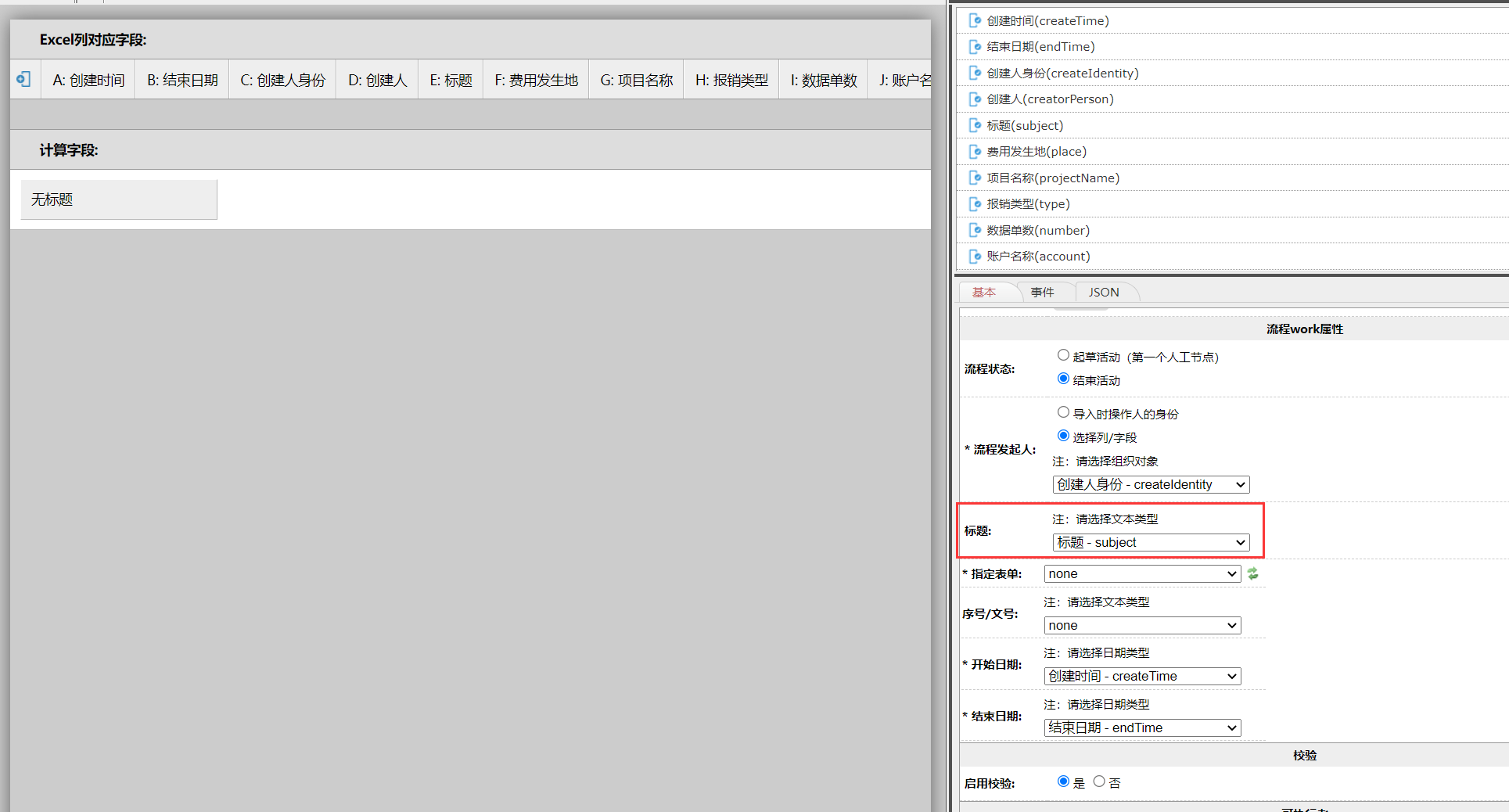Choose 导入时操作人的身份 radio button

coord(1063,412)
